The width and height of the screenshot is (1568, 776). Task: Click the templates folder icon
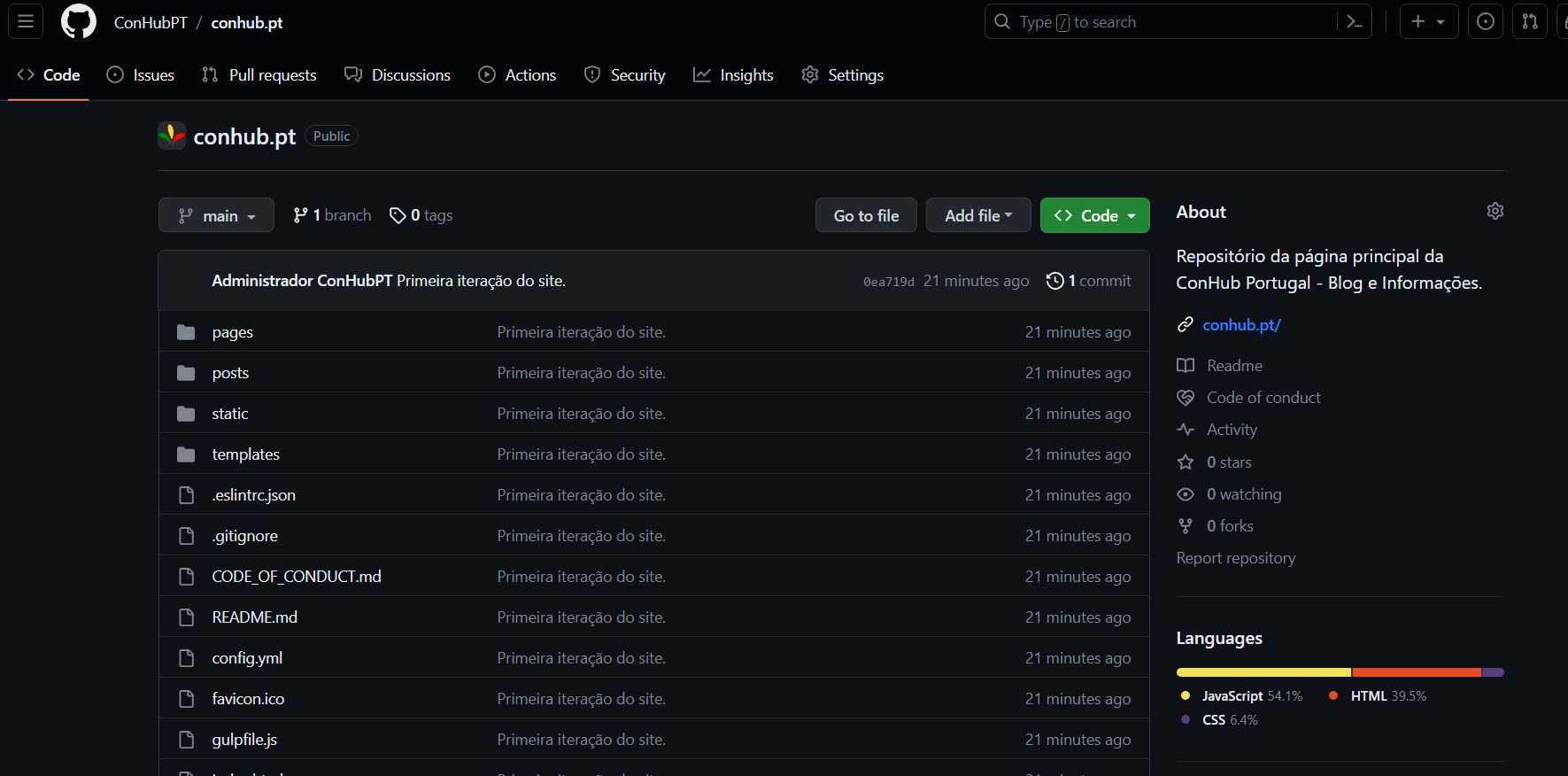[x=186, y=454]
